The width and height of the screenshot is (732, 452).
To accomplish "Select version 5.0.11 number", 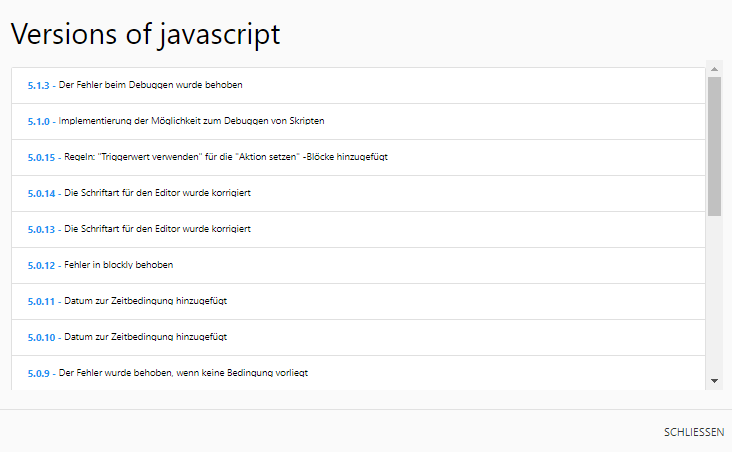I will click(41, 301).
